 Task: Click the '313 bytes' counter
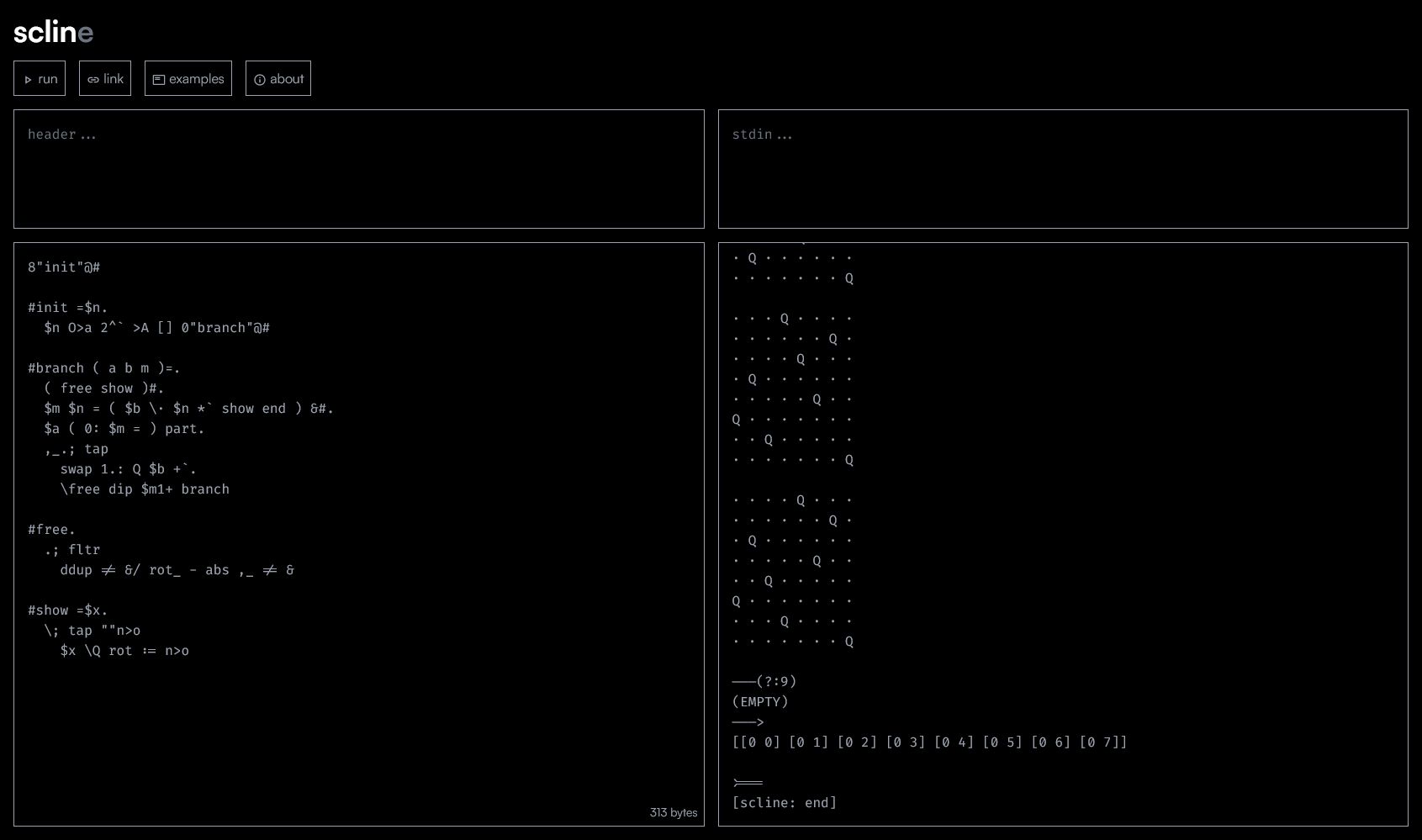pos(674,812)
